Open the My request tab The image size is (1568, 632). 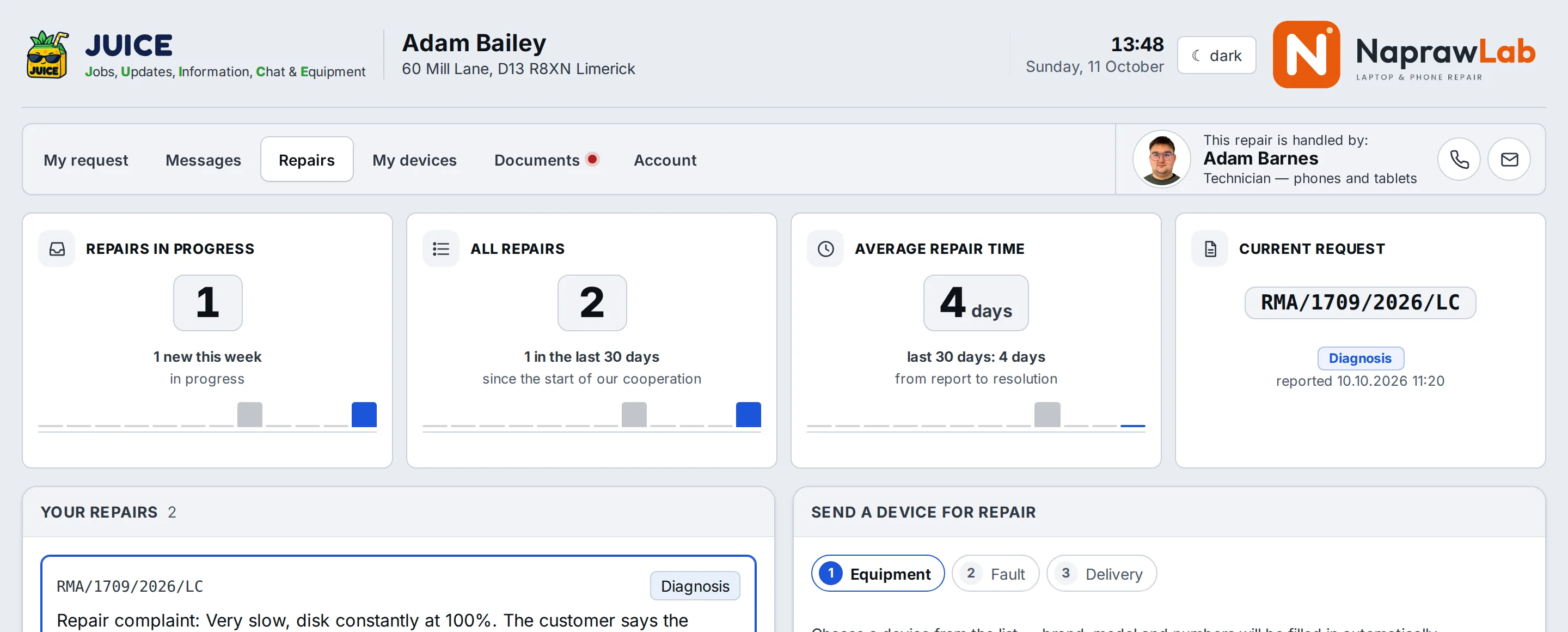tap(86, 160)
